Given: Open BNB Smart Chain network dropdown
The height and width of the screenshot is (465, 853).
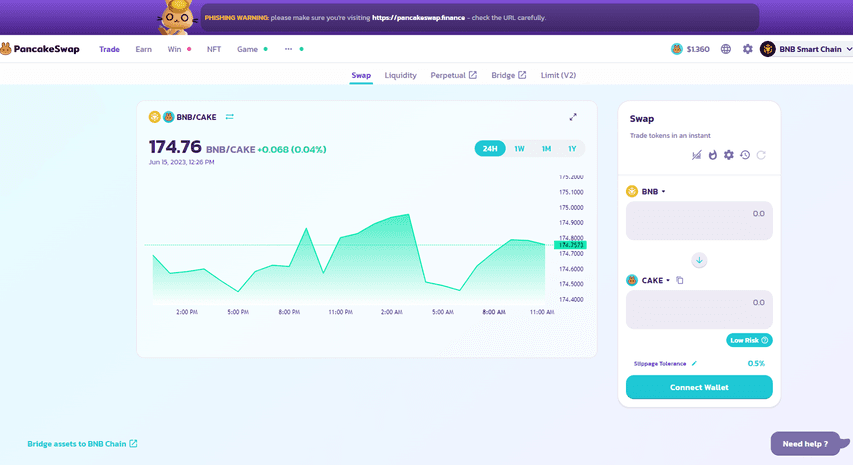Looking at the screenshot, I should pyautogui.click(x=806, y=49).
